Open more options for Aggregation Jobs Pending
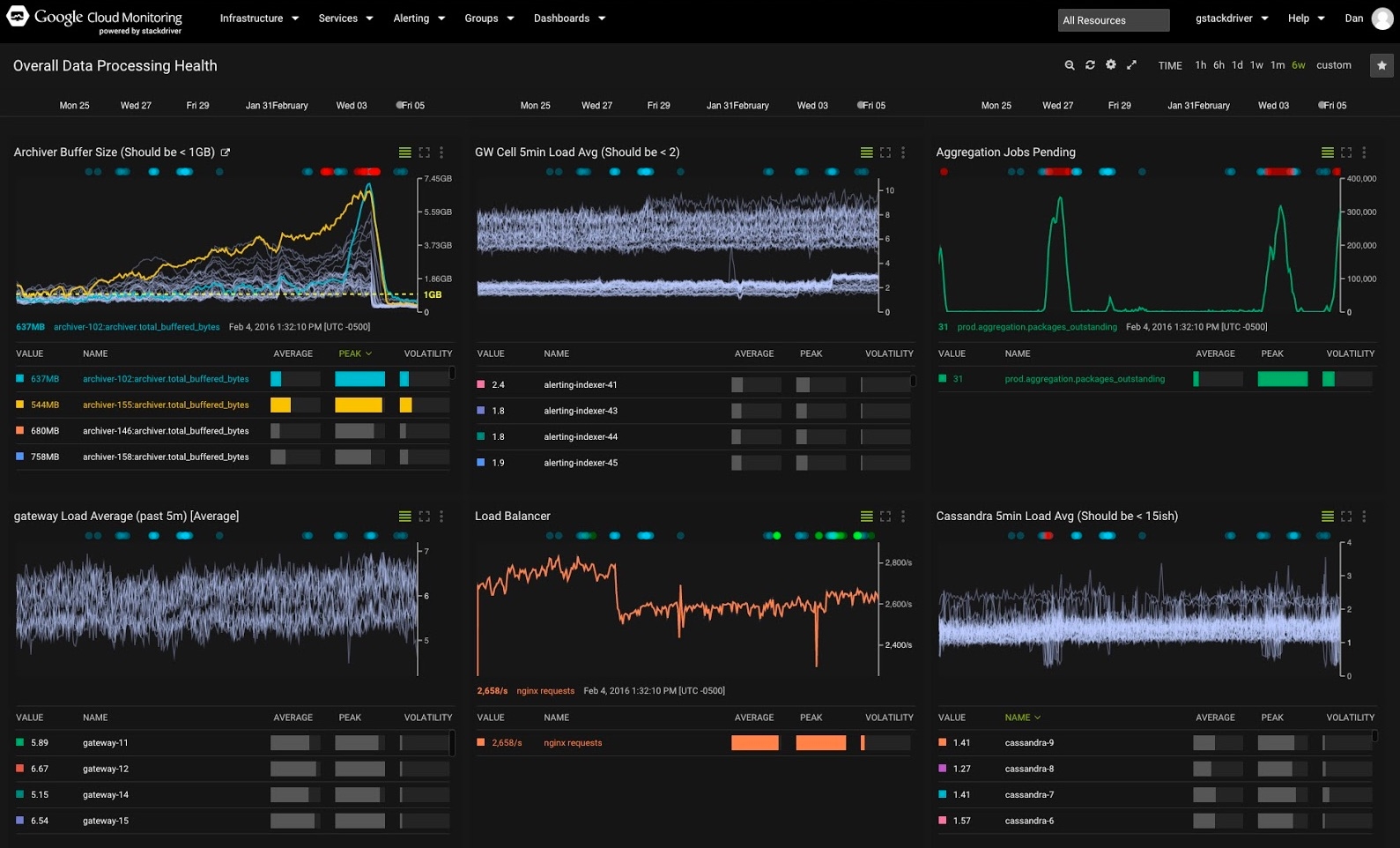 click(1364, 152)
